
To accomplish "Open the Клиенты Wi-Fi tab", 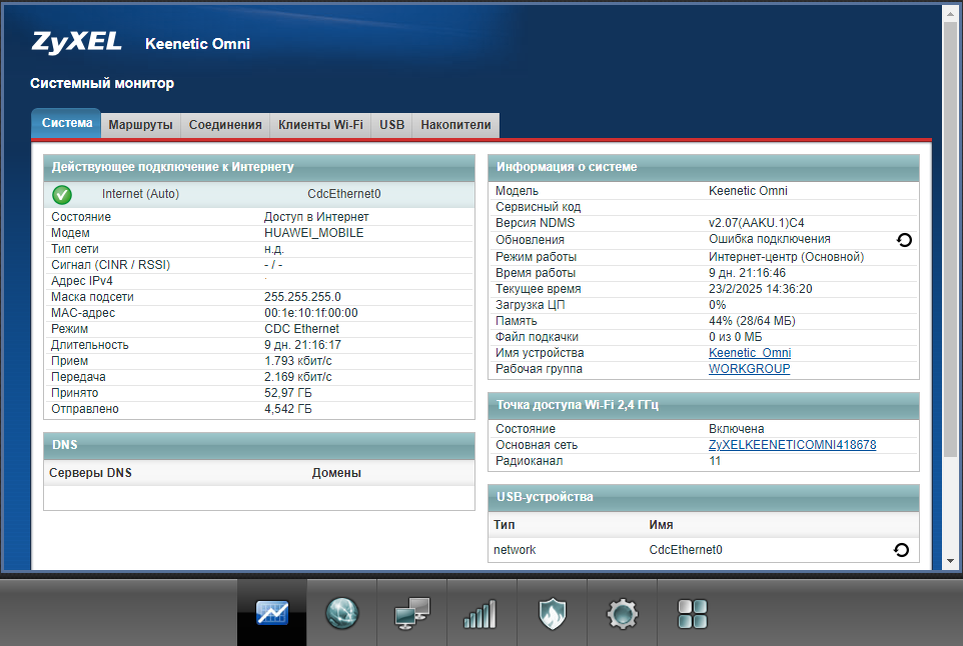I will [x=321, y=125].
